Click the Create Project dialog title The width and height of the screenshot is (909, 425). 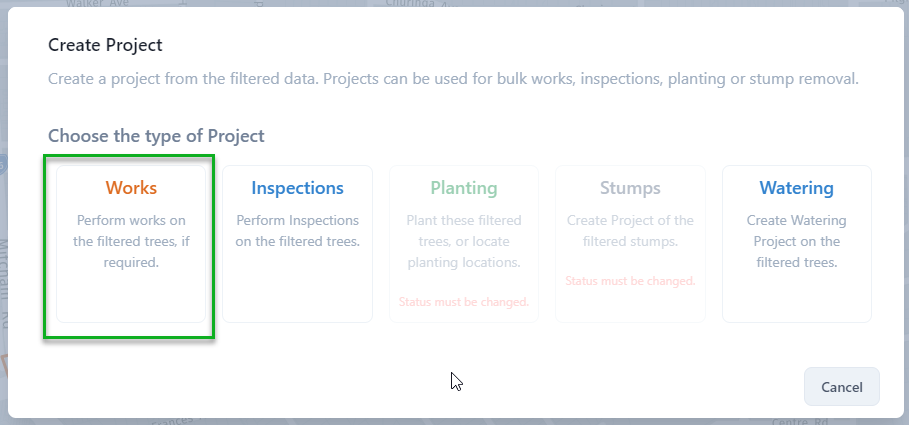click(105, 45)
